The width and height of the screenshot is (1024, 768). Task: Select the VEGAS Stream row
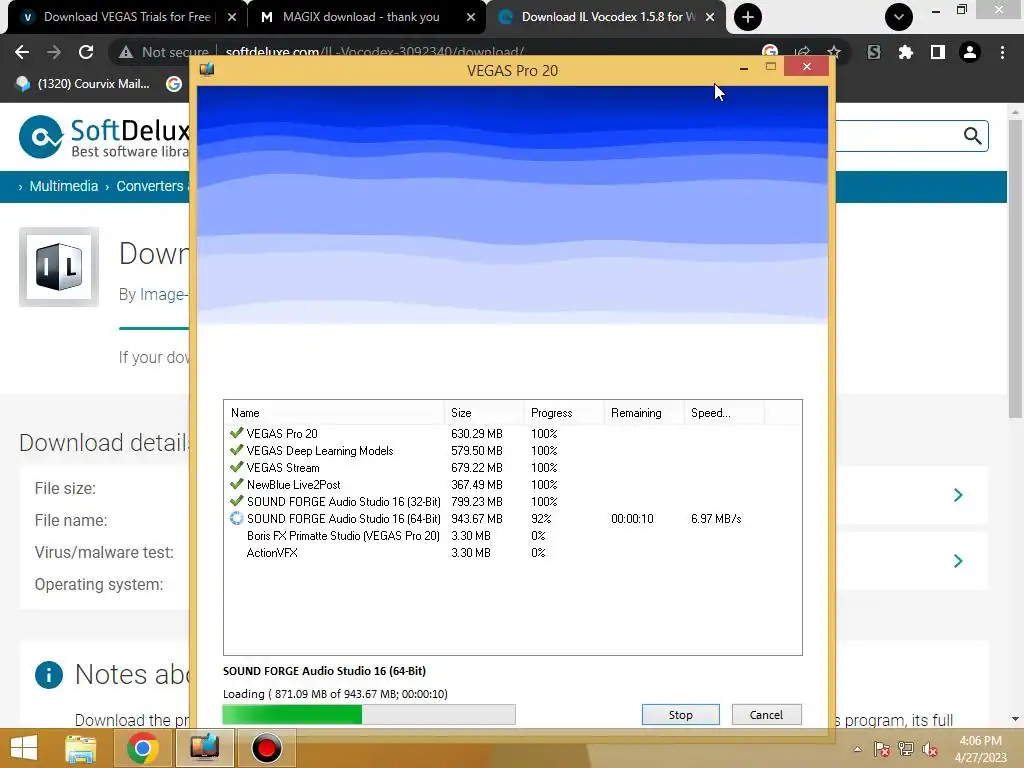pyautogui.click(x=513, y=468)
